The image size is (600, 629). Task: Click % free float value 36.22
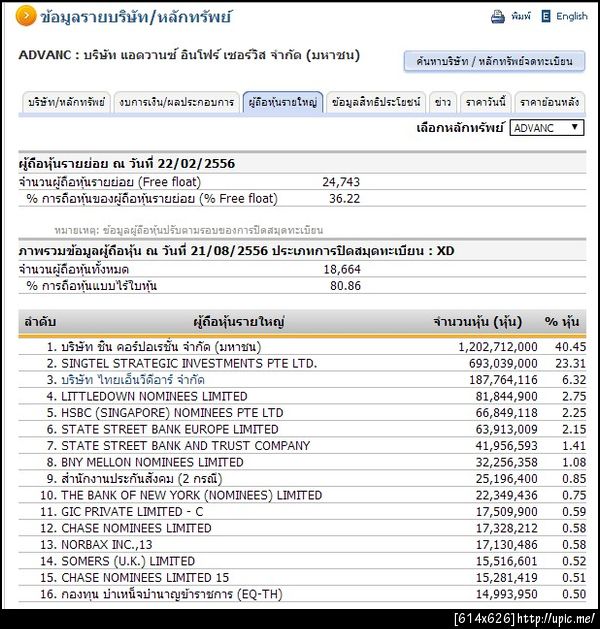click(x=345, y=199)
